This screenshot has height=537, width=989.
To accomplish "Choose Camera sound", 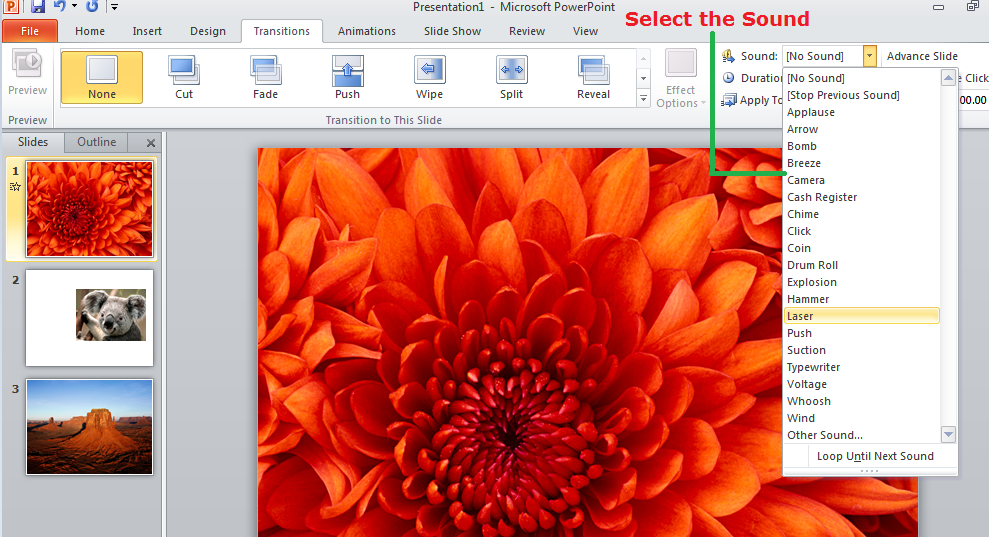I will tap(861, 180).
